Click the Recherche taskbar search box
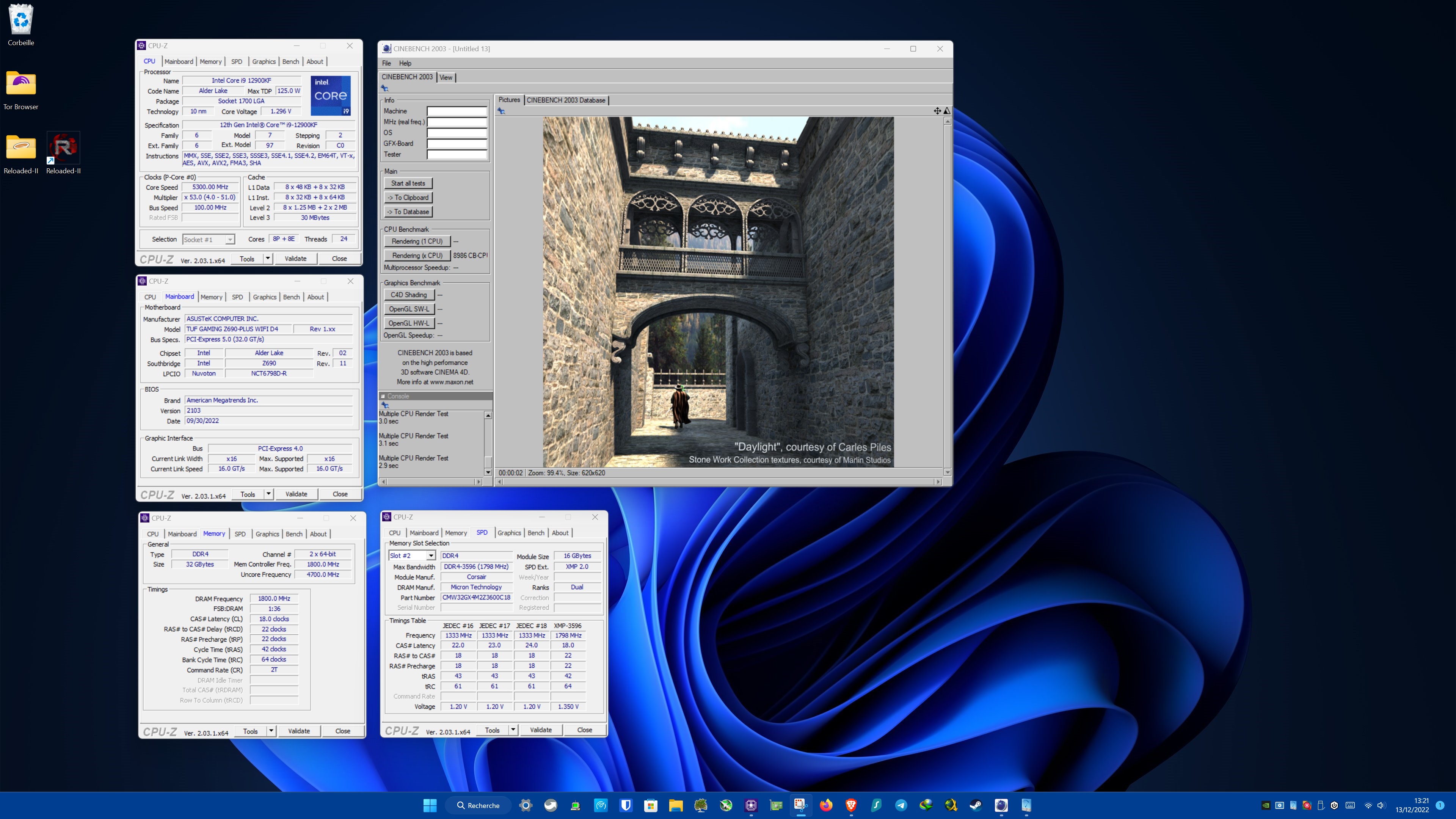This screenshot has width=1456, height=819. click(x=478, y=805)
